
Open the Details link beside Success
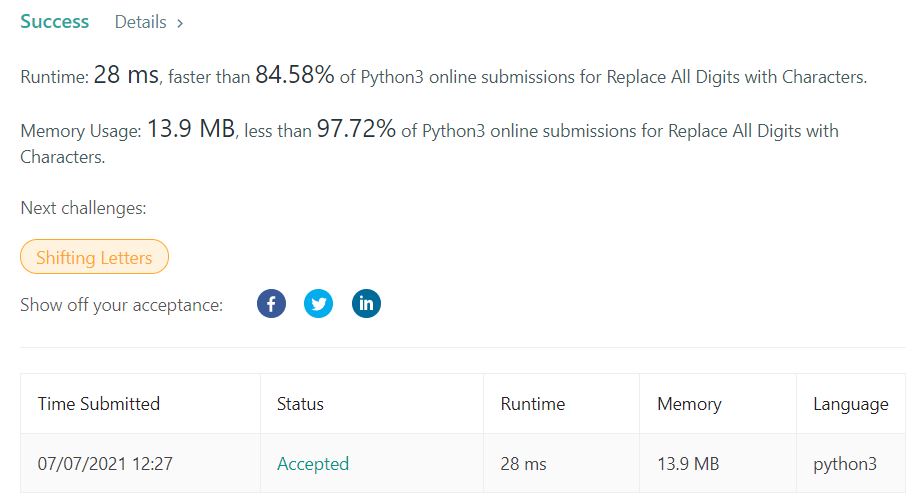148,22
